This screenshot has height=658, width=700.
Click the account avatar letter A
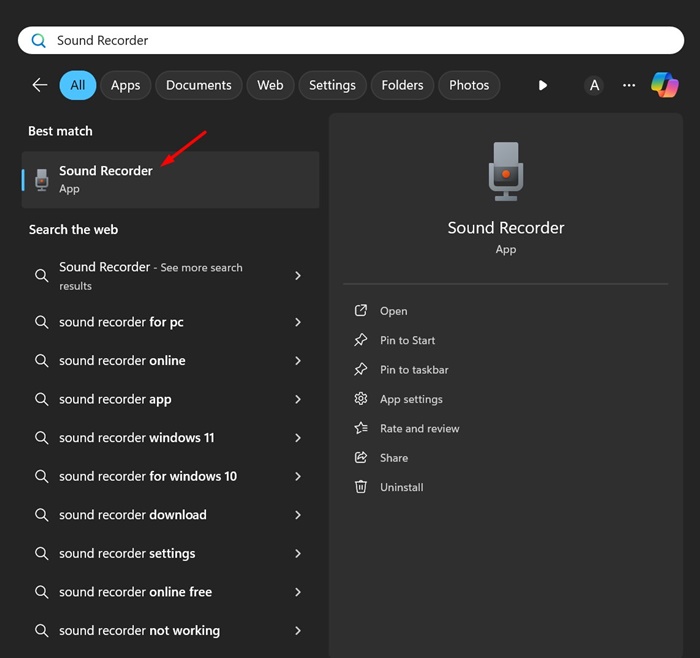click(594, 85)
